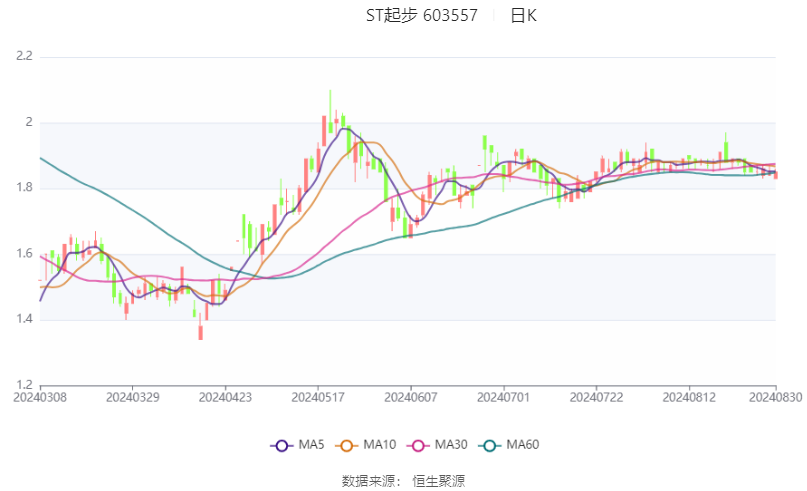Select the 日K label in the header
Screen dimensions: 807x491
[523, 15]
